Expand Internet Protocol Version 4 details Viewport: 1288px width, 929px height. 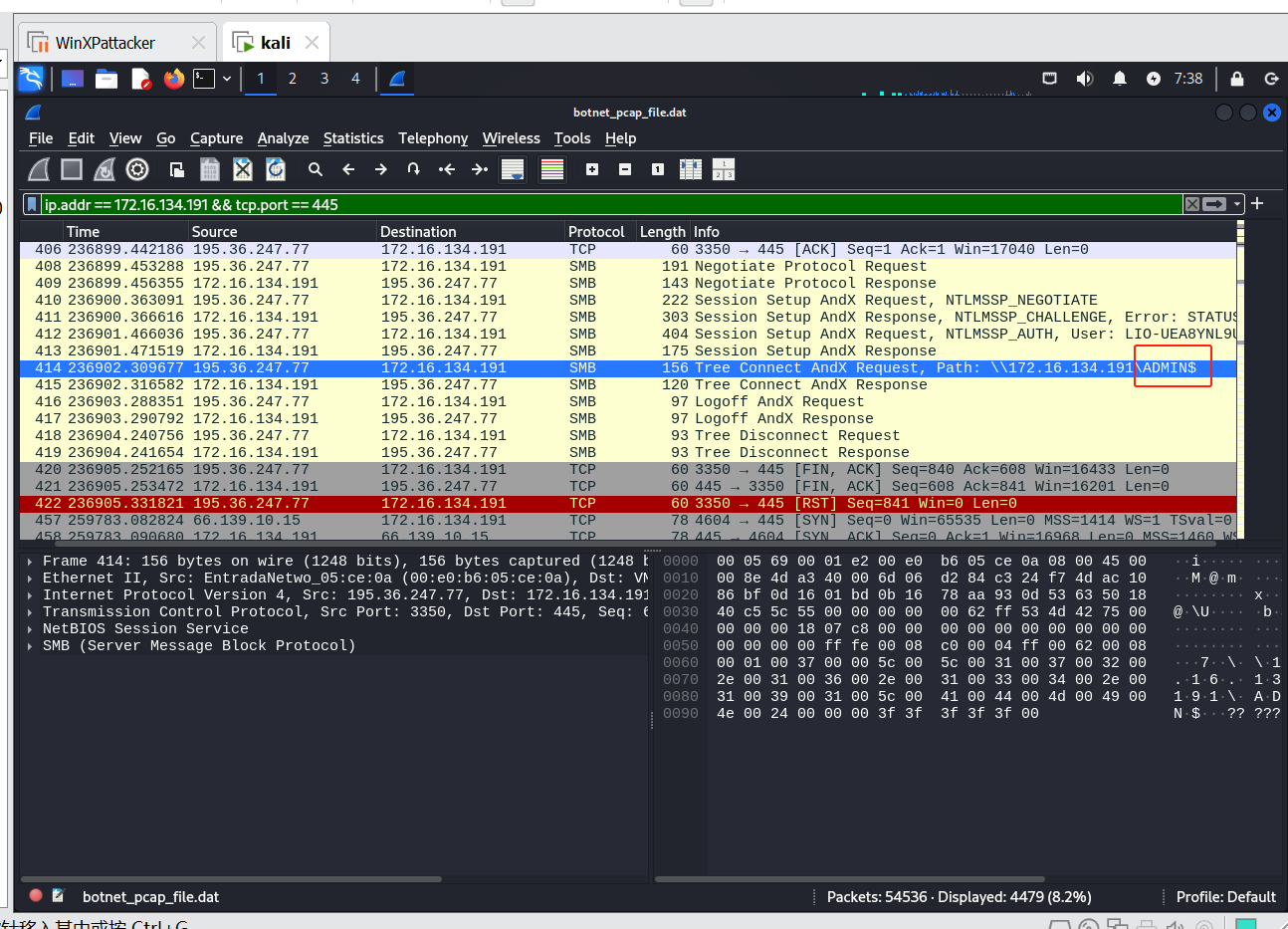[x=30, y=595]
